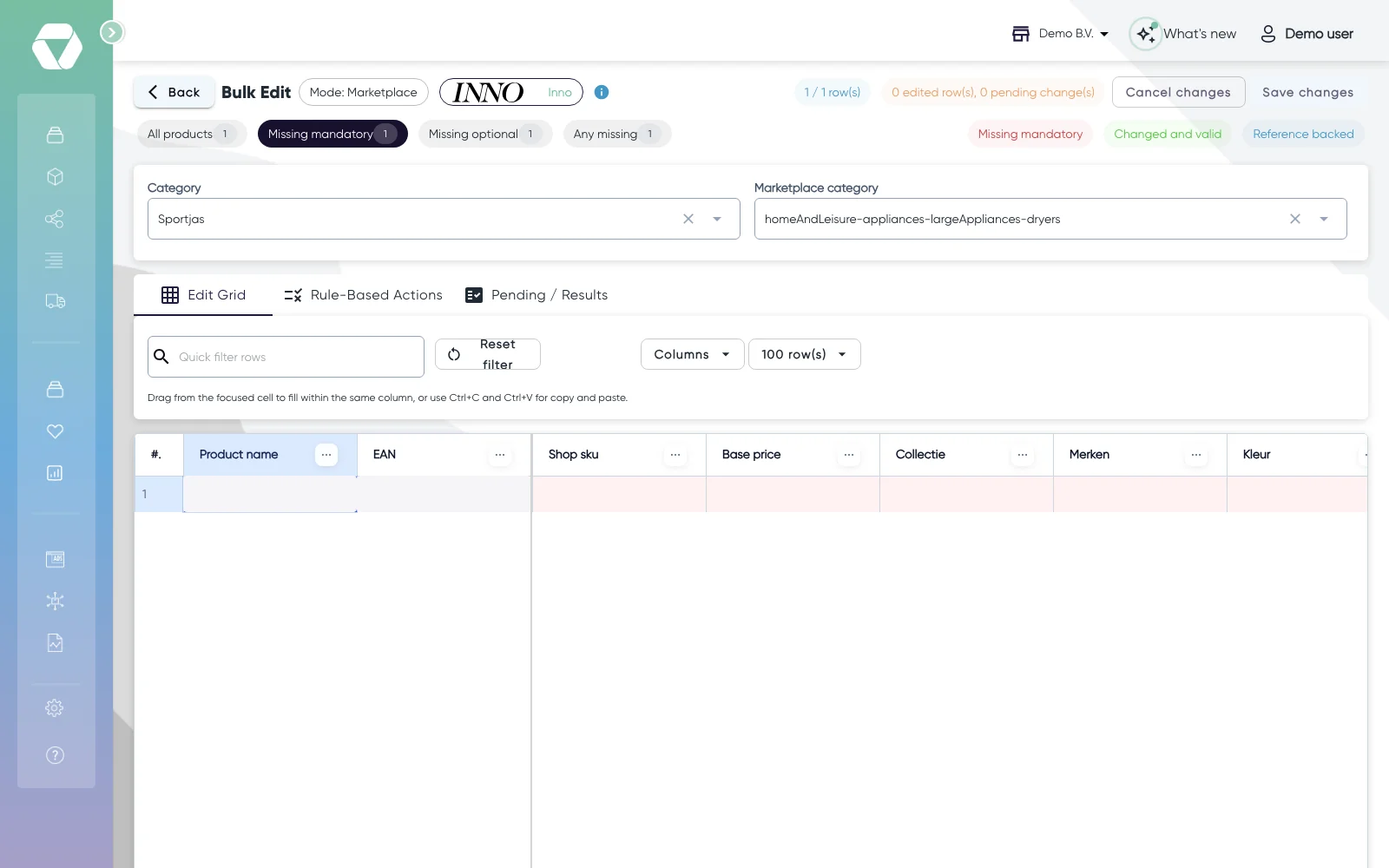
Task: Open the share-nodes connections sidebar icon
Action: 55,218
